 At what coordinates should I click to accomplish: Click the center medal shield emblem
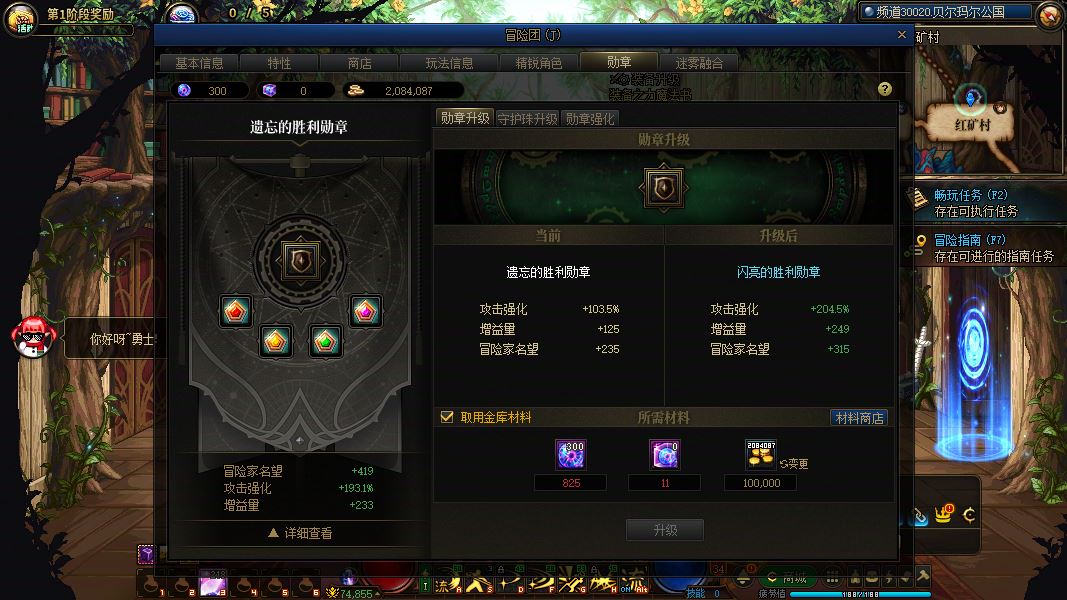coord(300,260)
